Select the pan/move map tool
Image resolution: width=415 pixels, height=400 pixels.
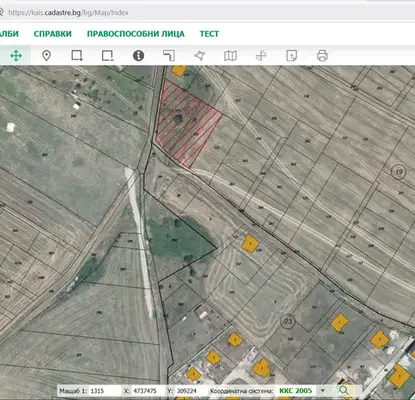pos(16,56)
